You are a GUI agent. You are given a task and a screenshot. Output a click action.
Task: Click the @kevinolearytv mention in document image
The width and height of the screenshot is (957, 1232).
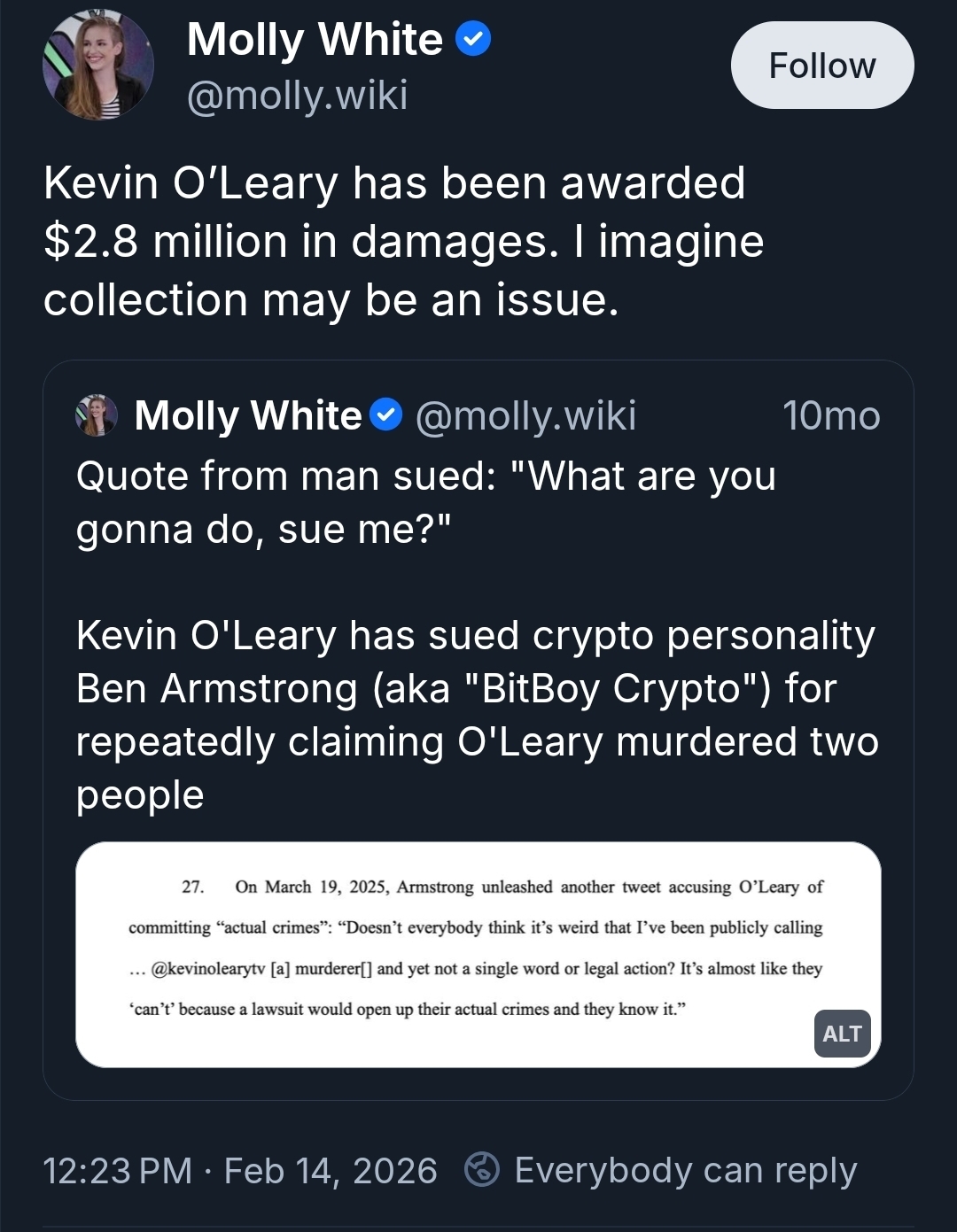(x=208, y=969)
